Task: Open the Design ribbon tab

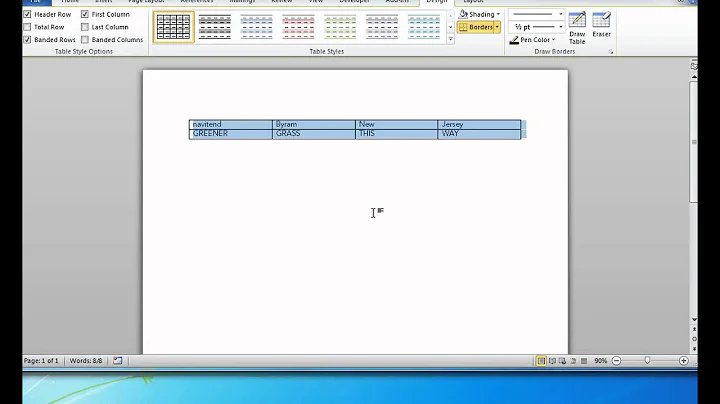Action: tap(436, 2)
